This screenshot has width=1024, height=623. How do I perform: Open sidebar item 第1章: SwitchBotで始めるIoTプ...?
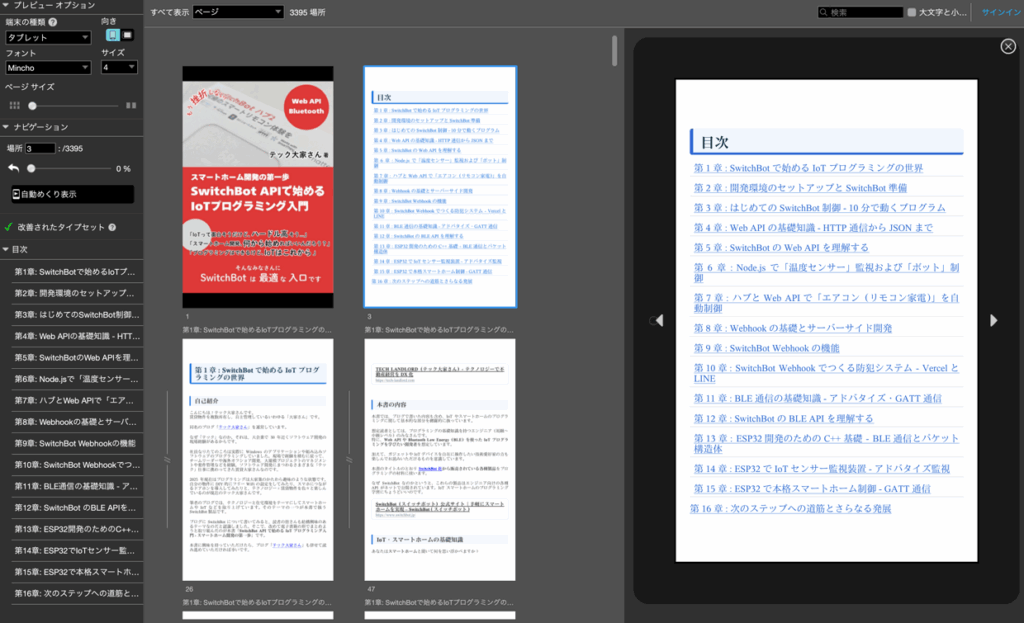pyautogui.click(x=74, y=272)
